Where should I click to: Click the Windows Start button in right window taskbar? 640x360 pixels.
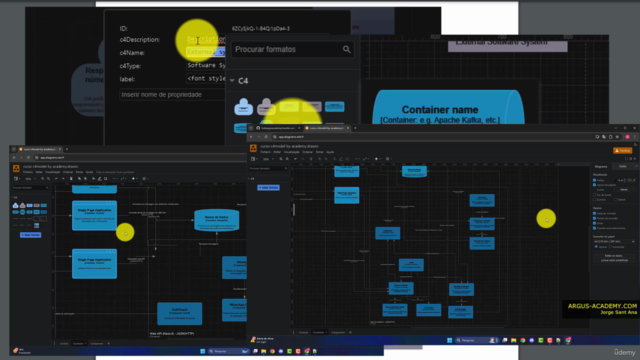tap(449, 340)
